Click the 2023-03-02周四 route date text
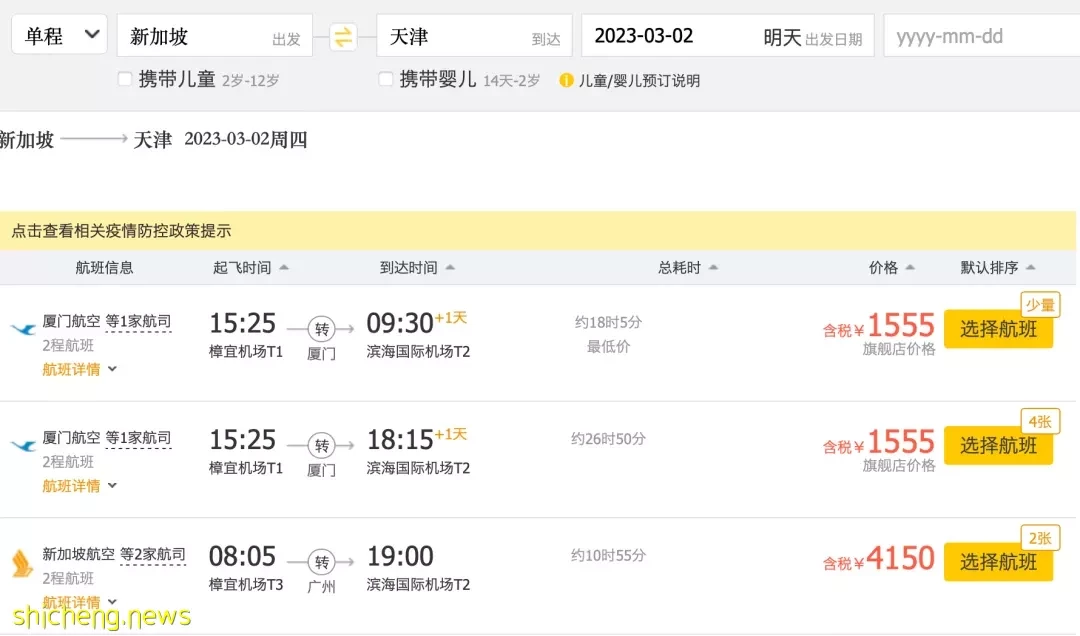The width and height of the screenshot is (1080, 636). [x=246, y=139]
